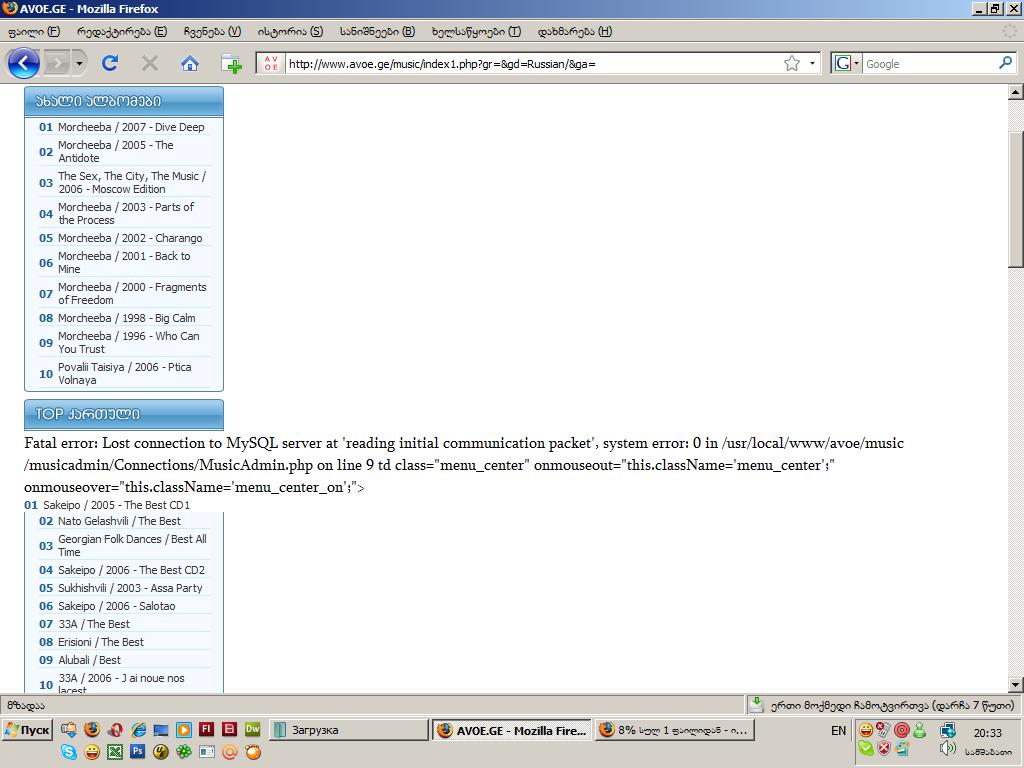Bookmark this page with the star icon
Screen dimensions: 1024x768
click(792, 63)
